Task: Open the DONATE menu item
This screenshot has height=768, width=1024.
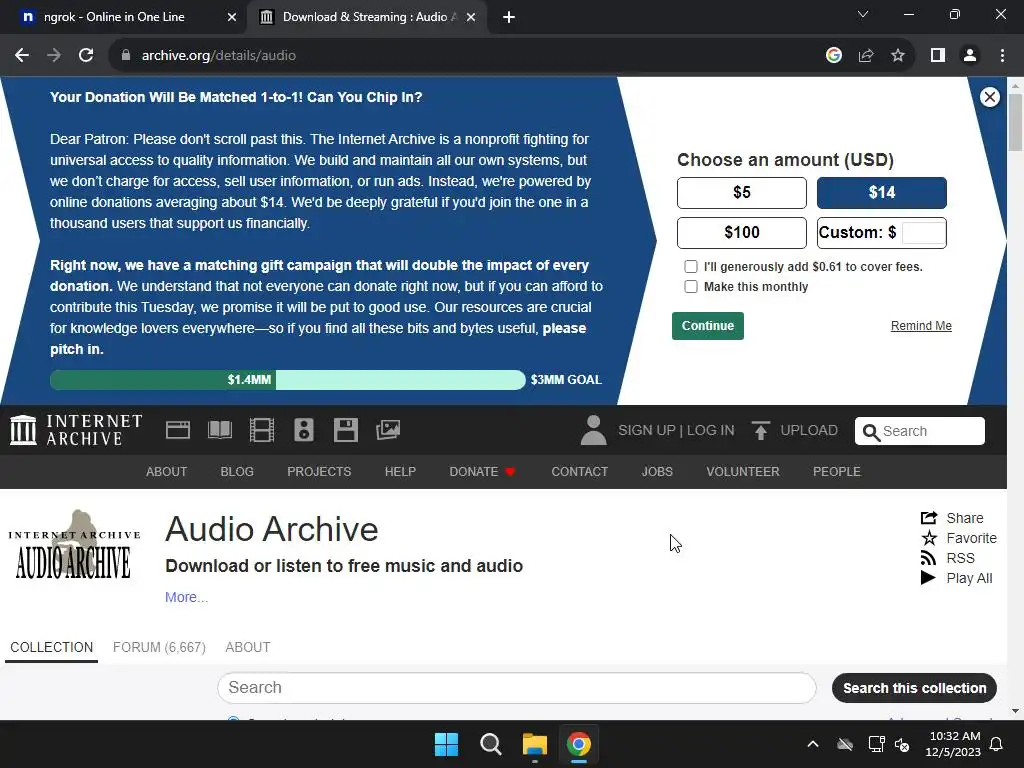Action: tap(482, 472)
